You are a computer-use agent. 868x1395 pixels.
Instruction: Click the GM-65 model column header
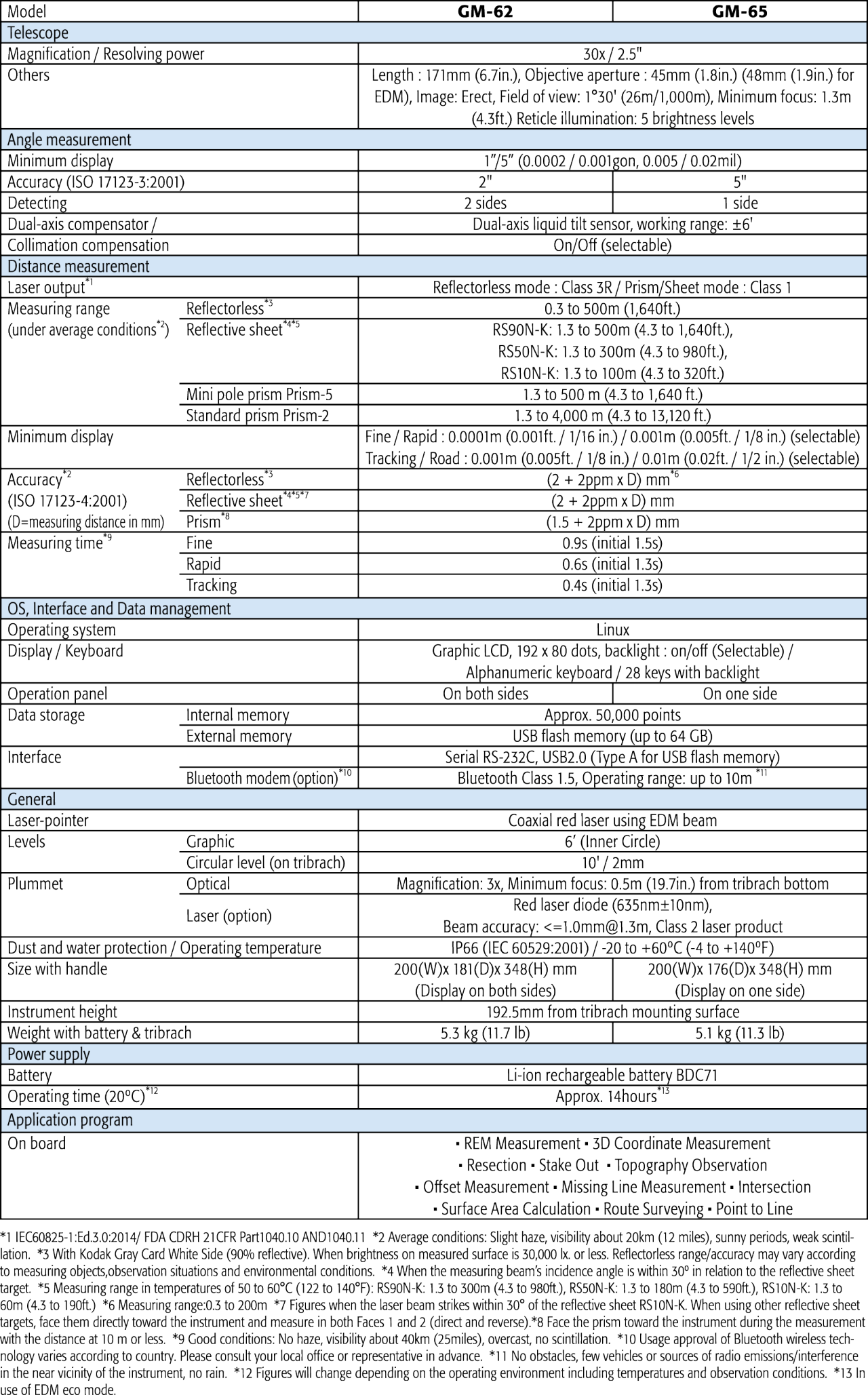click(739, 12)
